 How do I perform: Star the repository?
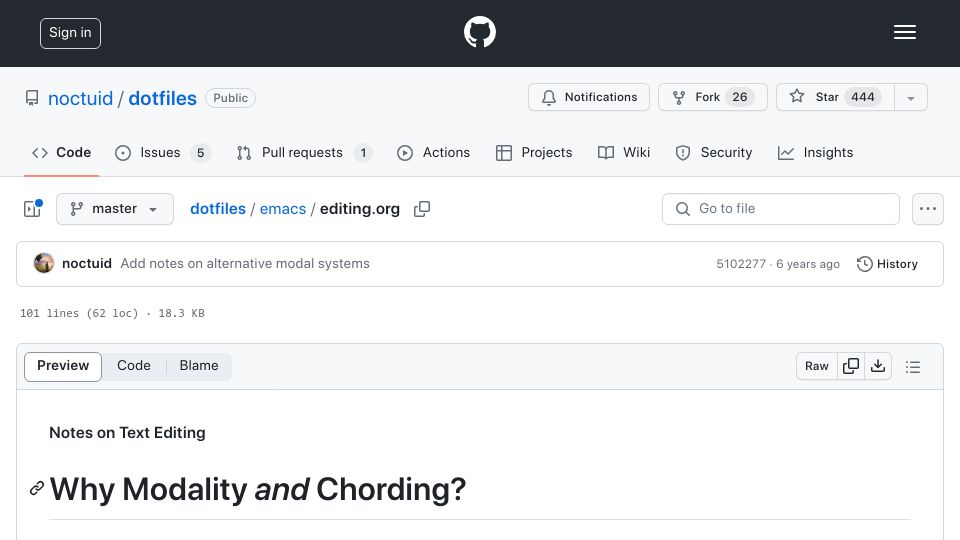tap(835, 97)
